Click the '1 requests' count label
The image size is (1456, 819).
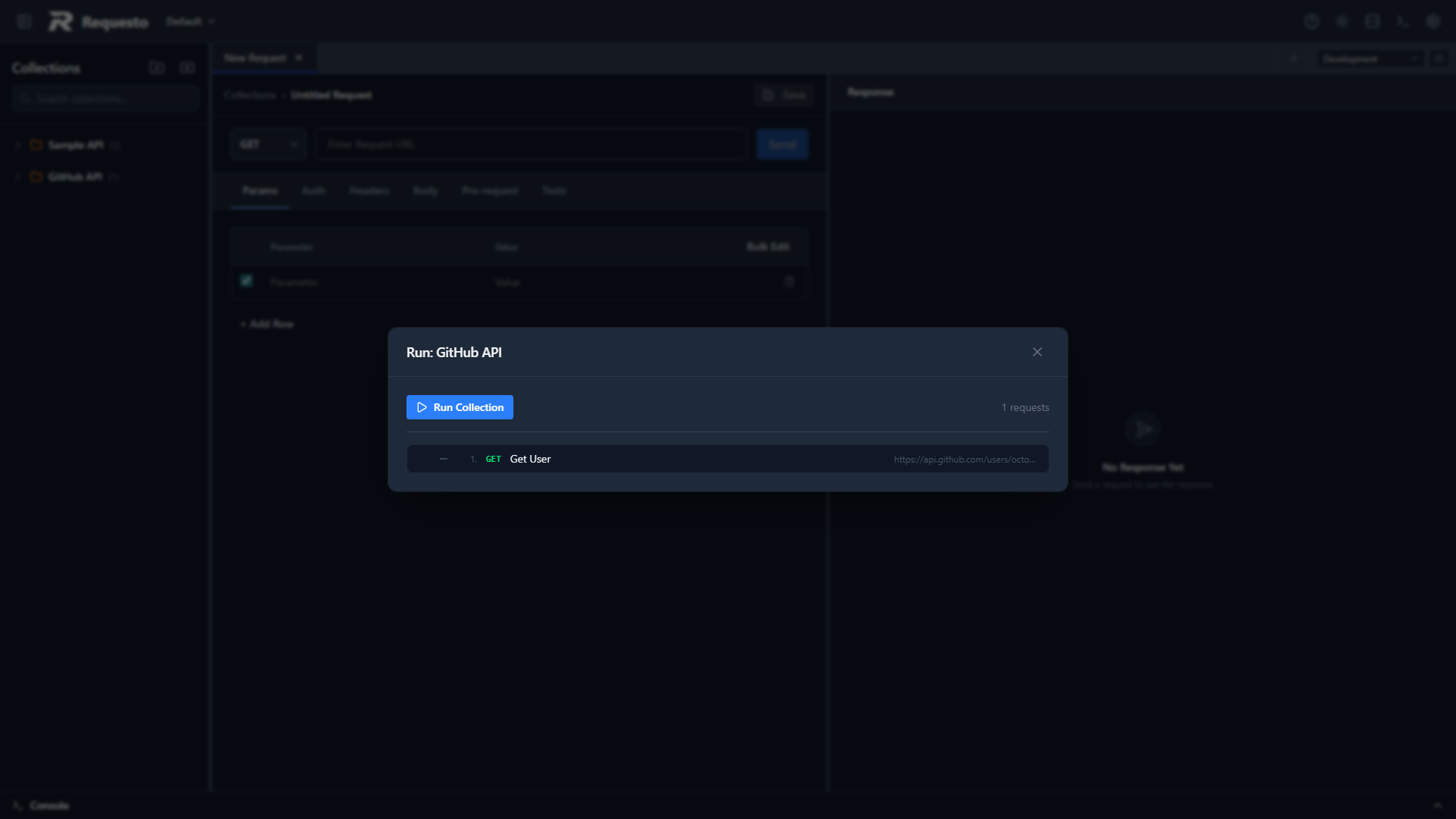pyautogui.click(x=1025, y=407)
